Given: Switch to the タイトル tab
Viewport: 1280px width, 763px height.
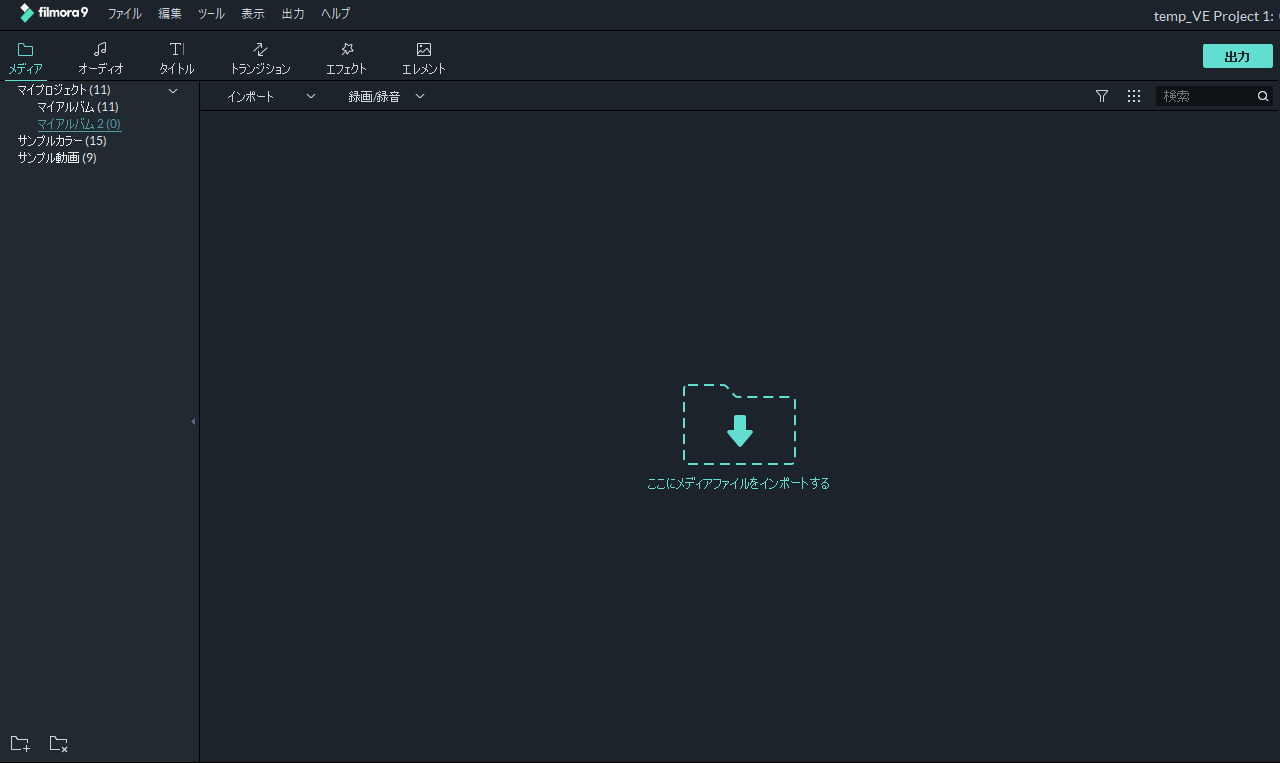Looking at the screenshot, I should pyautogui.click(x=176, y=59).
